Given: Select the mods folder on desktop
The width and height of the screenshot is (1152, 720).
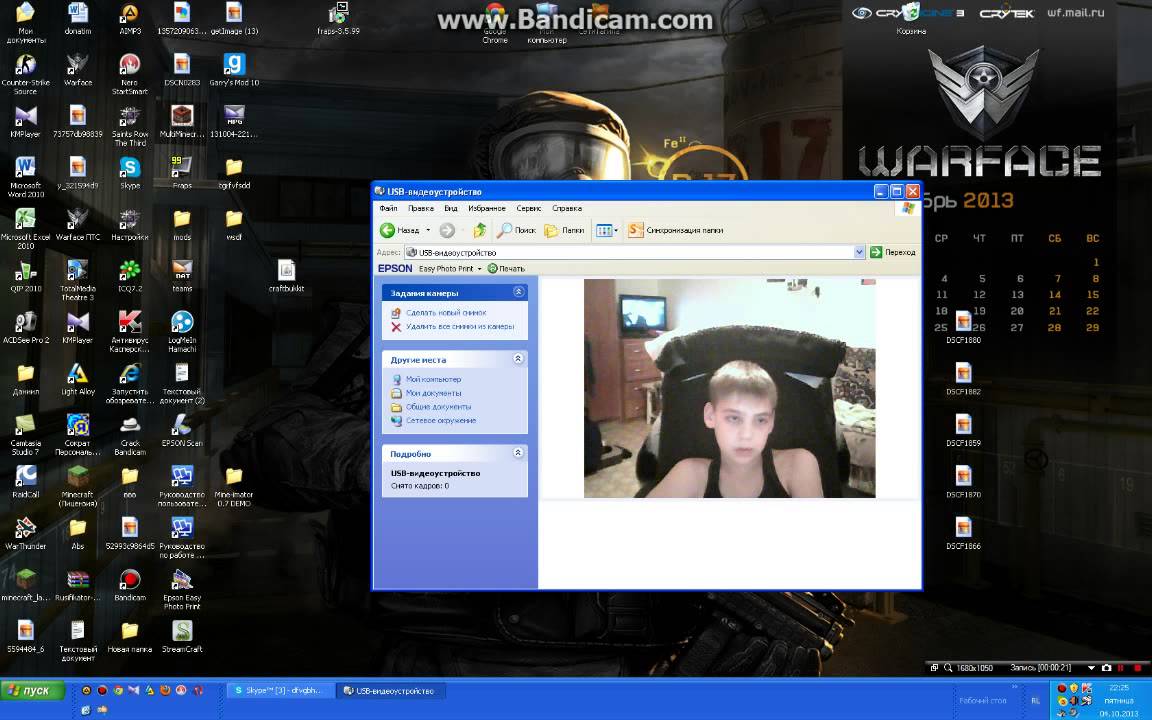Looking at the screenshot, I should [182, 225].
